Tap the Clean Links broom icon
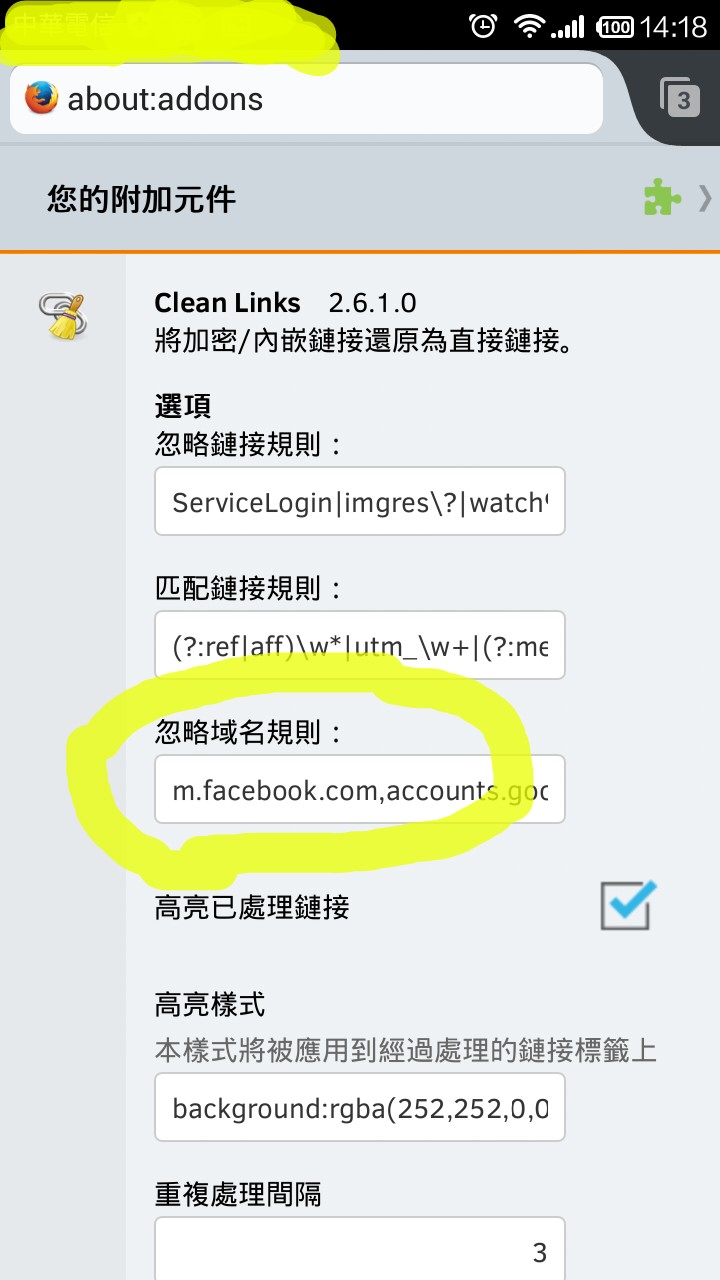Viewport: 720px width, 1280px height. tap(63, 316)
